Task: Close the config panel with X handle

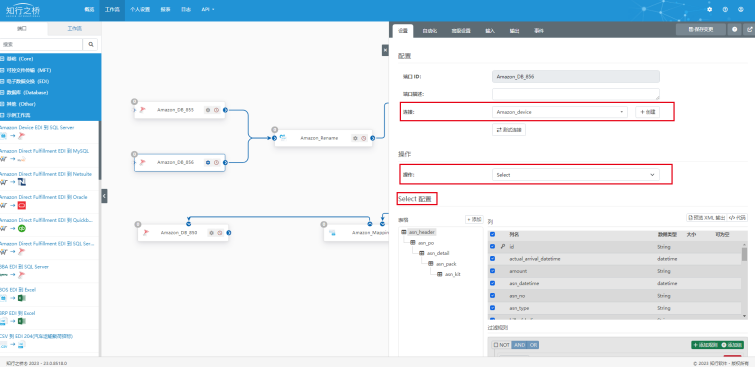Action: [x=385, y=50]
